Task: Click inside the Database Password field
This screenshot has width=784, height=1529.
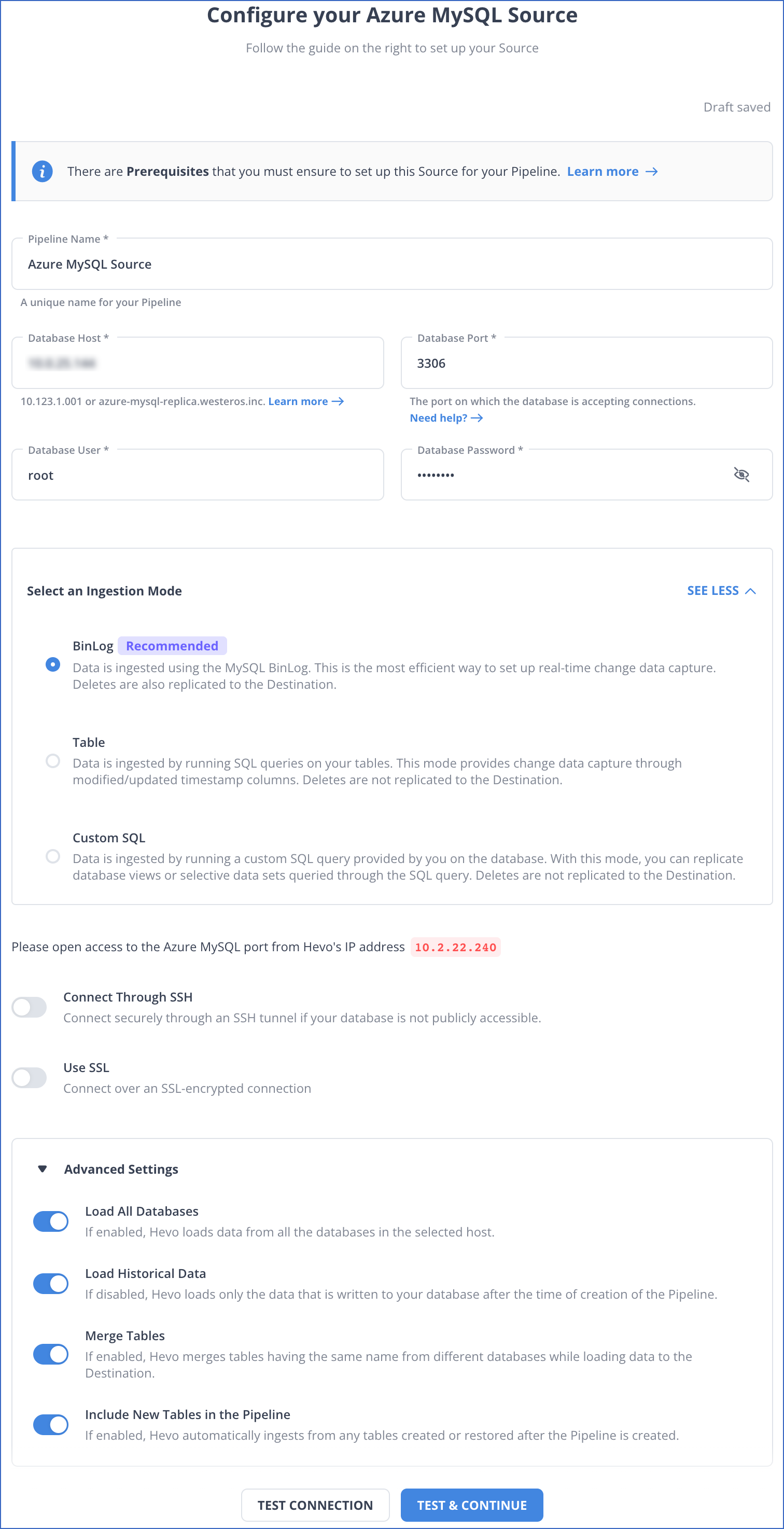Action: [586, 475]
